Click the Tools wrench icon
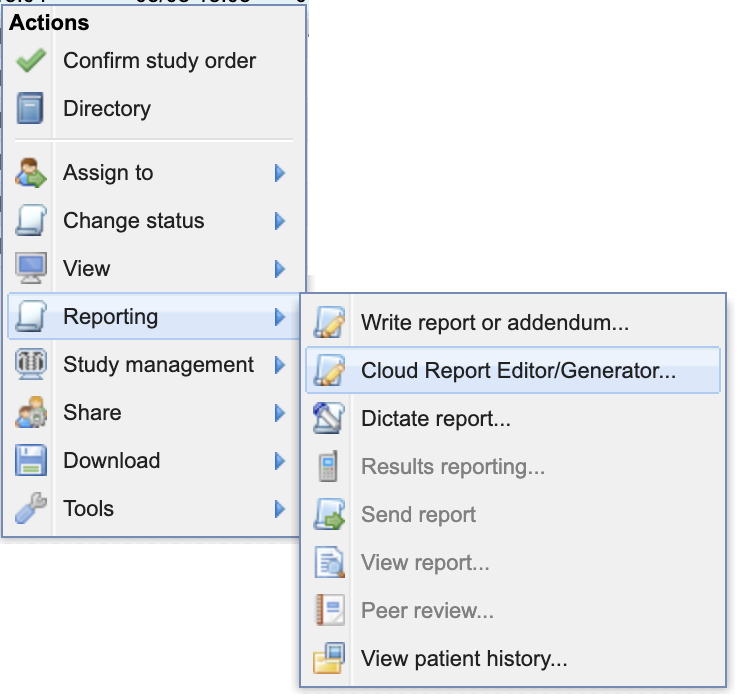Viewport: 743px width, 700px height. click(x=31, y=508)
